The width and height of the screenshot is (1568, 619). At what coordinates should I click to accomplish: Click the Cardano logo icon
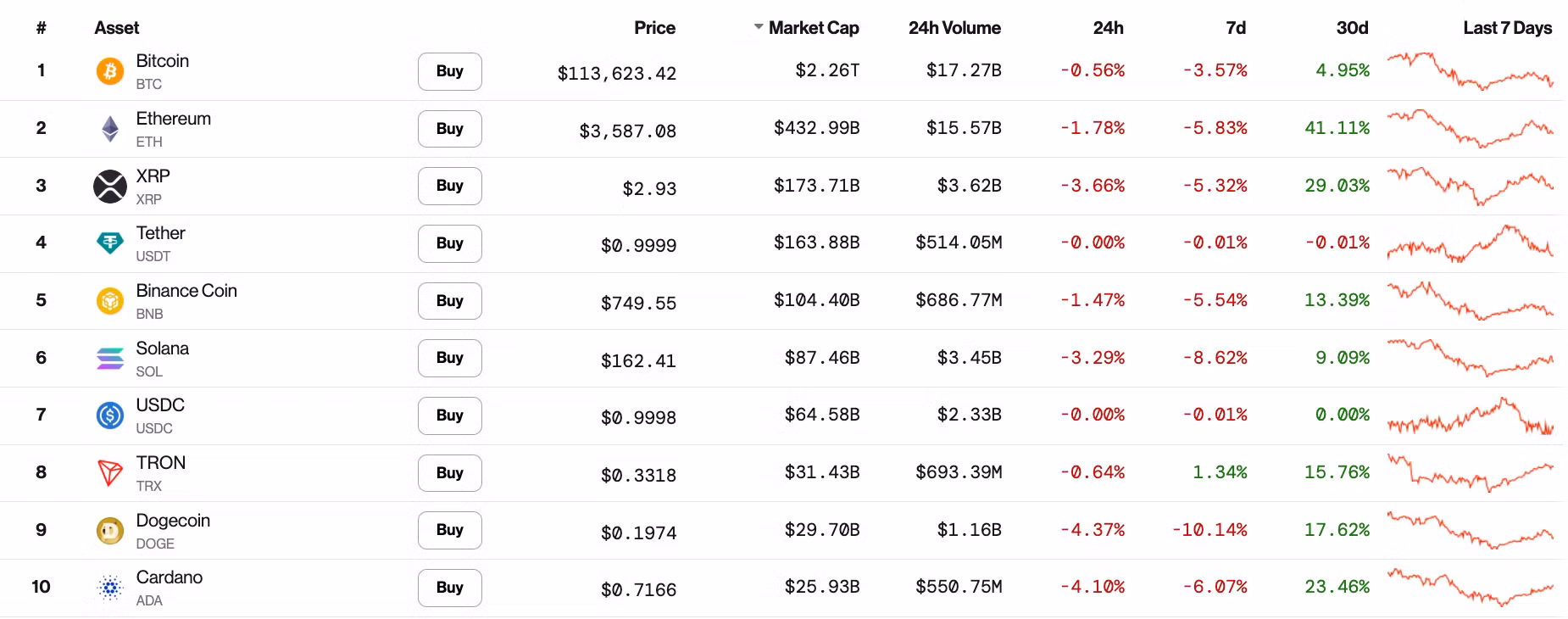click(x=110, y=588)
